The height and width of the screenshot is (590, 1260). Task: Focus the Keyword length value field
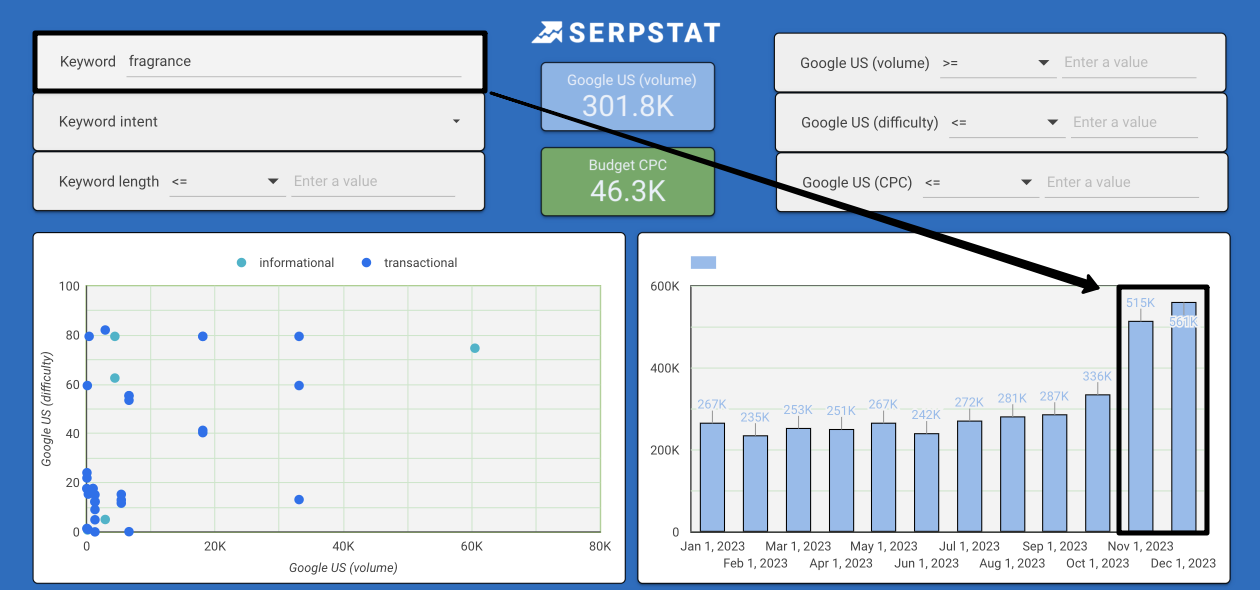click(373, 182)
